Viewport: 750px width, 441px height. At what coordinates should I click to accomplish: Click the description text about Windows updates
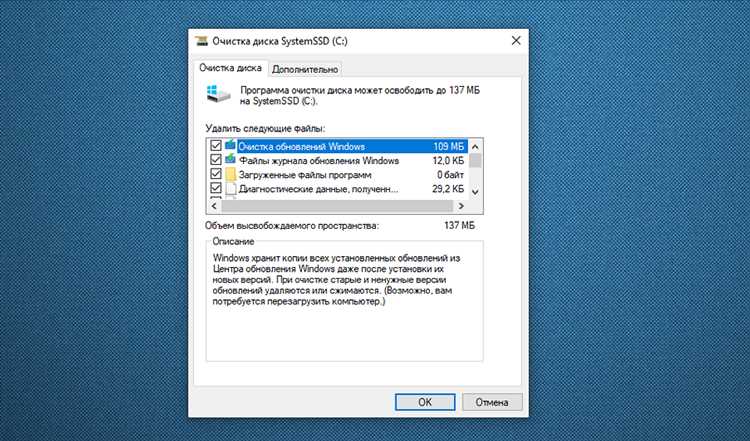336,279
